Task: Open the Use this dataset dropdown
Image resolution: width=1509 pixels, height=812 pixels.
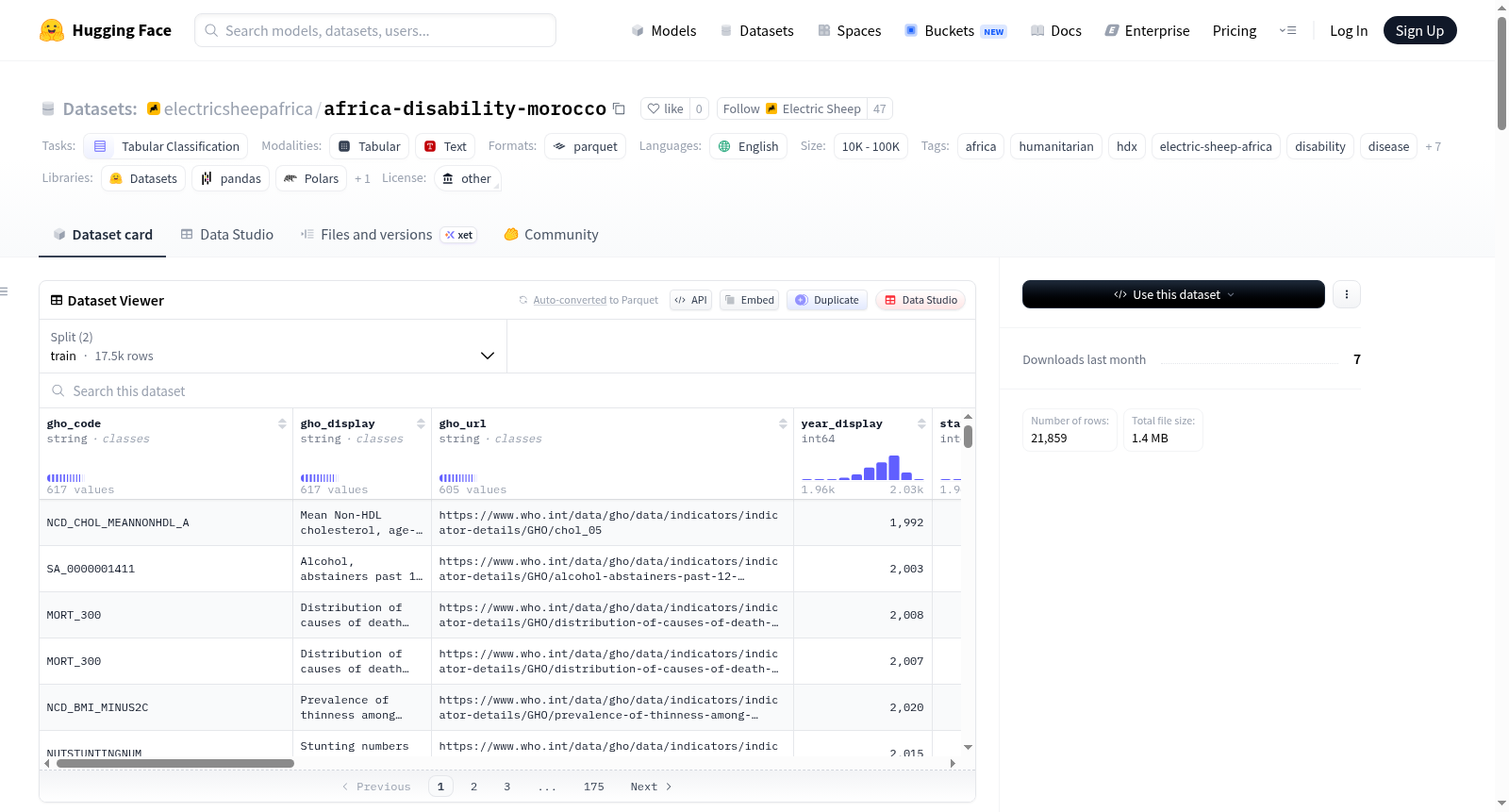Action: pyautogui.click(x=1173, y=294)
